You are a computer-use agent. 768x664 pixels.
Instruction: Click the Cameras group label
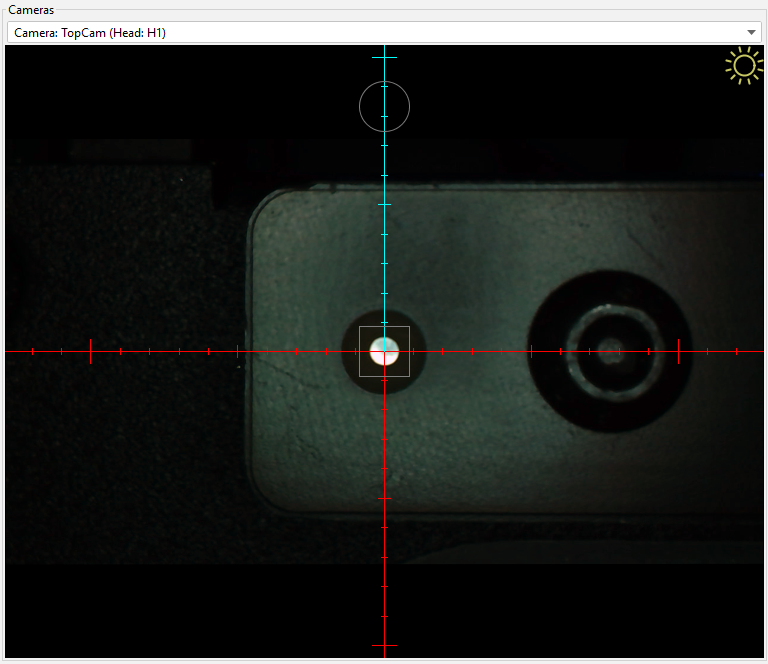pos(31,9)
